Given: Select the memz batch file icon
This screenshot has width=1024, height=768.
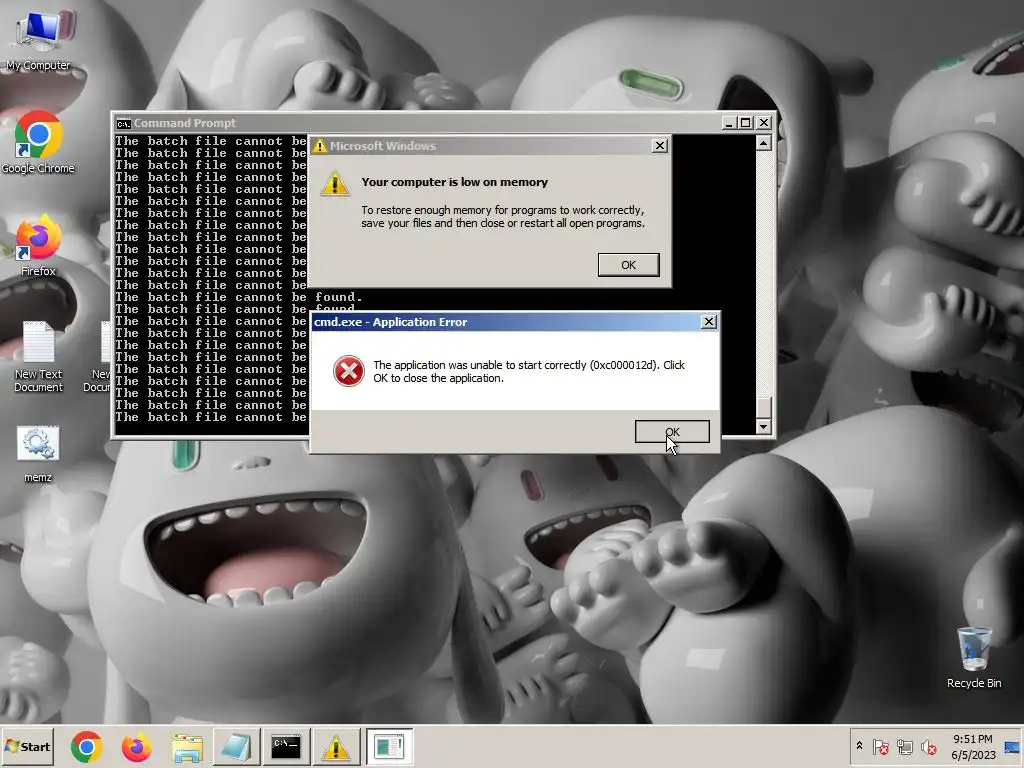Looking at the screenshot, I should click(x=38, y=455).
